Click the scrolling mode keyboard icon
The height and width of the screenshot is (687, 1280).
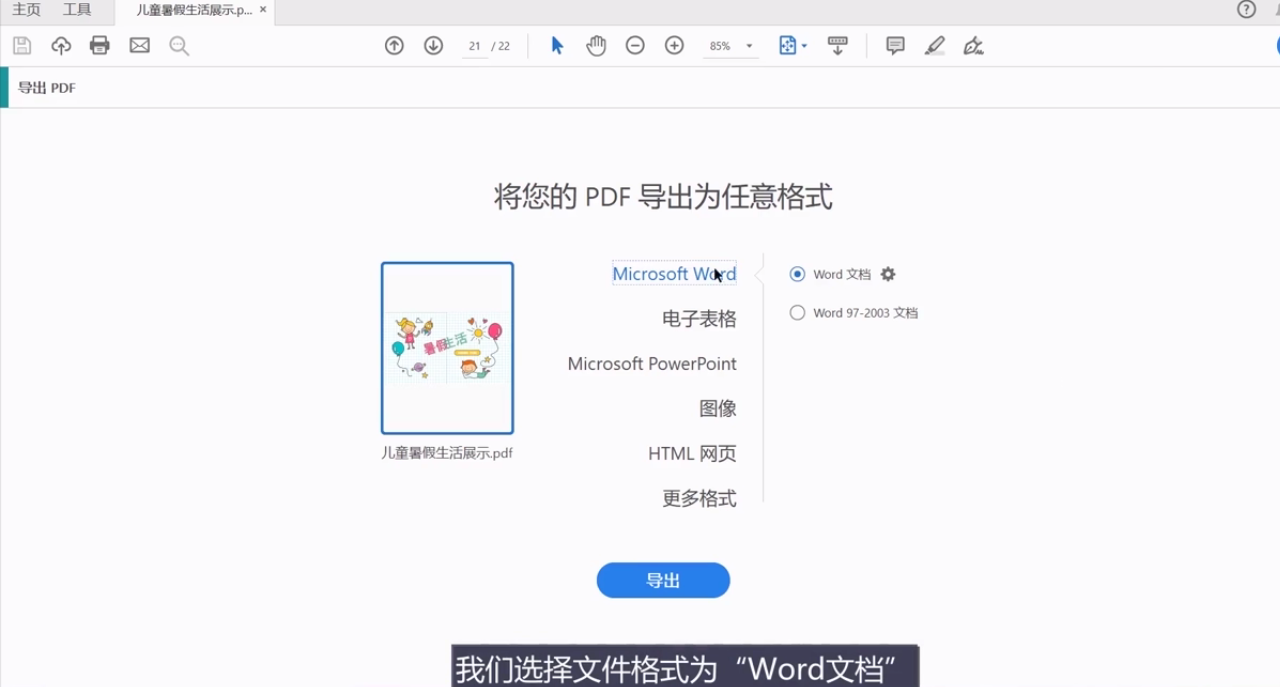click(x=838, y=46)
